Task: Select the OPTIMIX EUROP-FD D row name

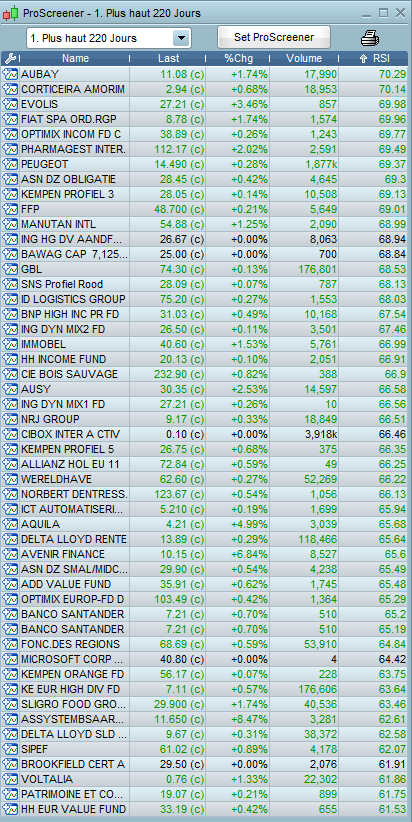Action: 73,599
